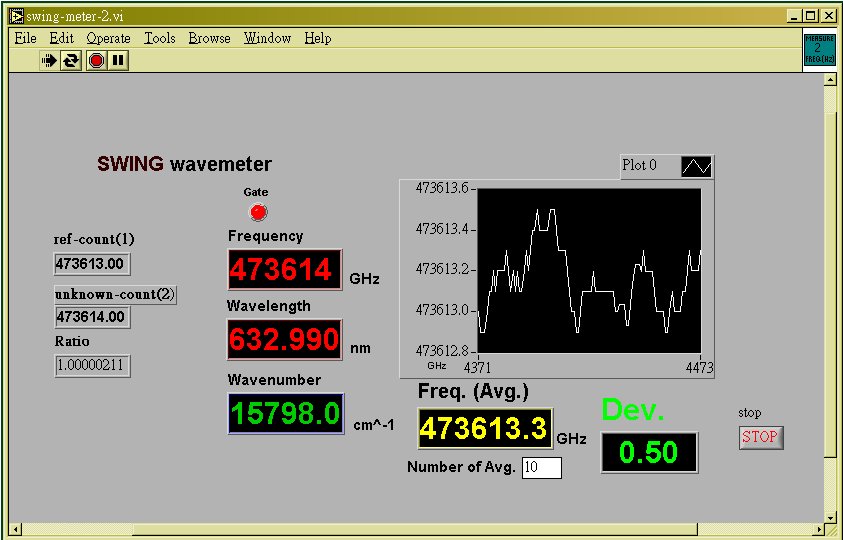The height and width of the screenshot is (540, 843).
Task: Open the File menu
Action: pos(25,38)
